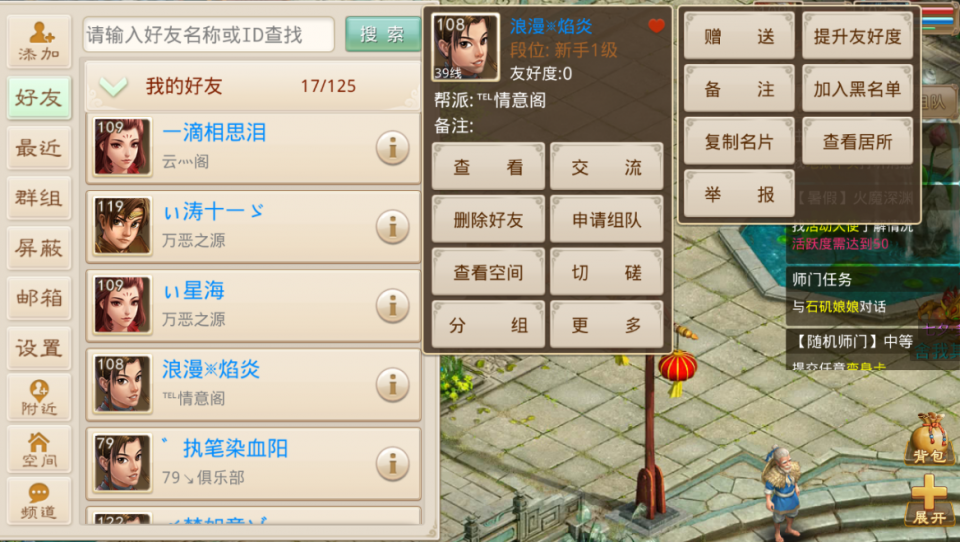This screenshot has height=542, width=960.
Task: Open the 背包 backpack icon
Action: tap(929, 438)
